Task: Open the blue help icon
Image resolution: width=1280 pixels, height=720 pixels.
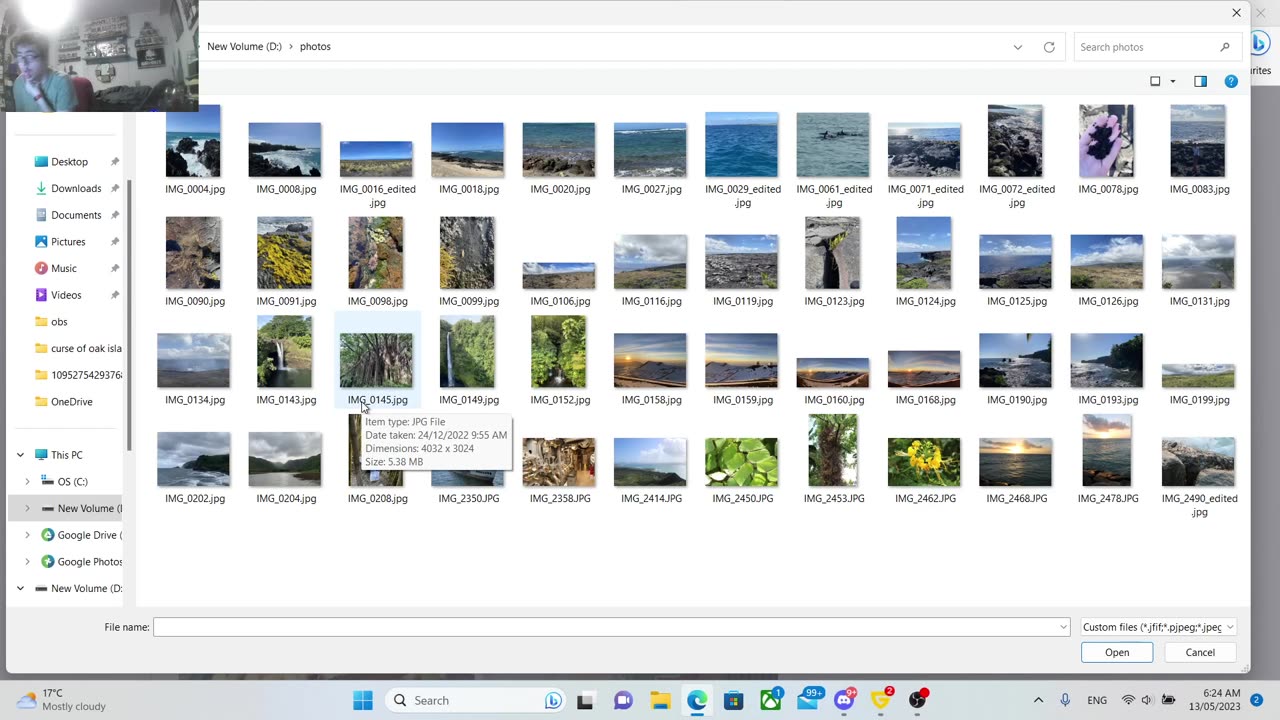Action: (x=1231, y=81)
